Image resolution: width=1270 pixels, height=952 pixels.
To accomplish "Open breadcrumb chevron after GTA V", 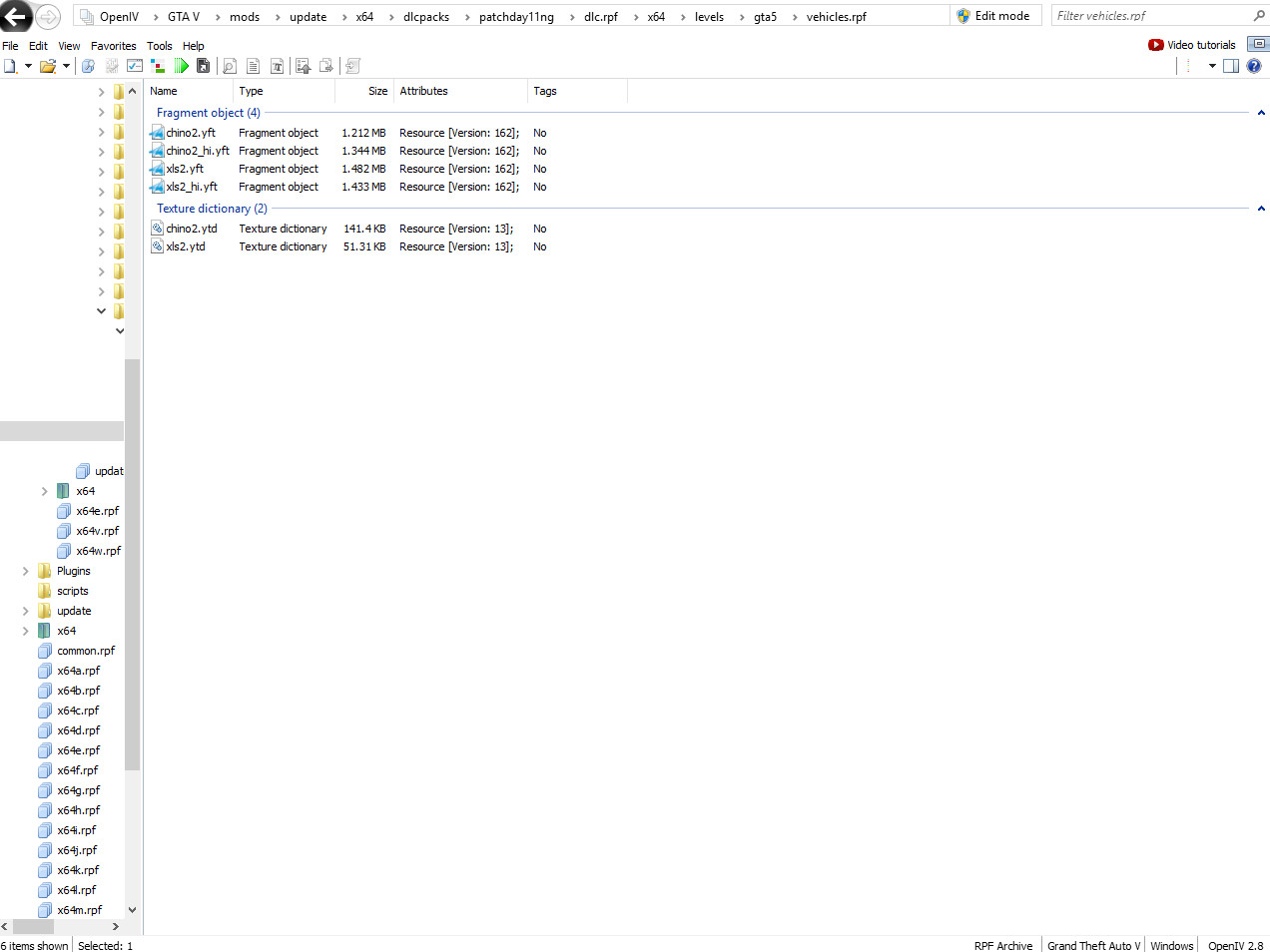I will [x=217, y=17].
